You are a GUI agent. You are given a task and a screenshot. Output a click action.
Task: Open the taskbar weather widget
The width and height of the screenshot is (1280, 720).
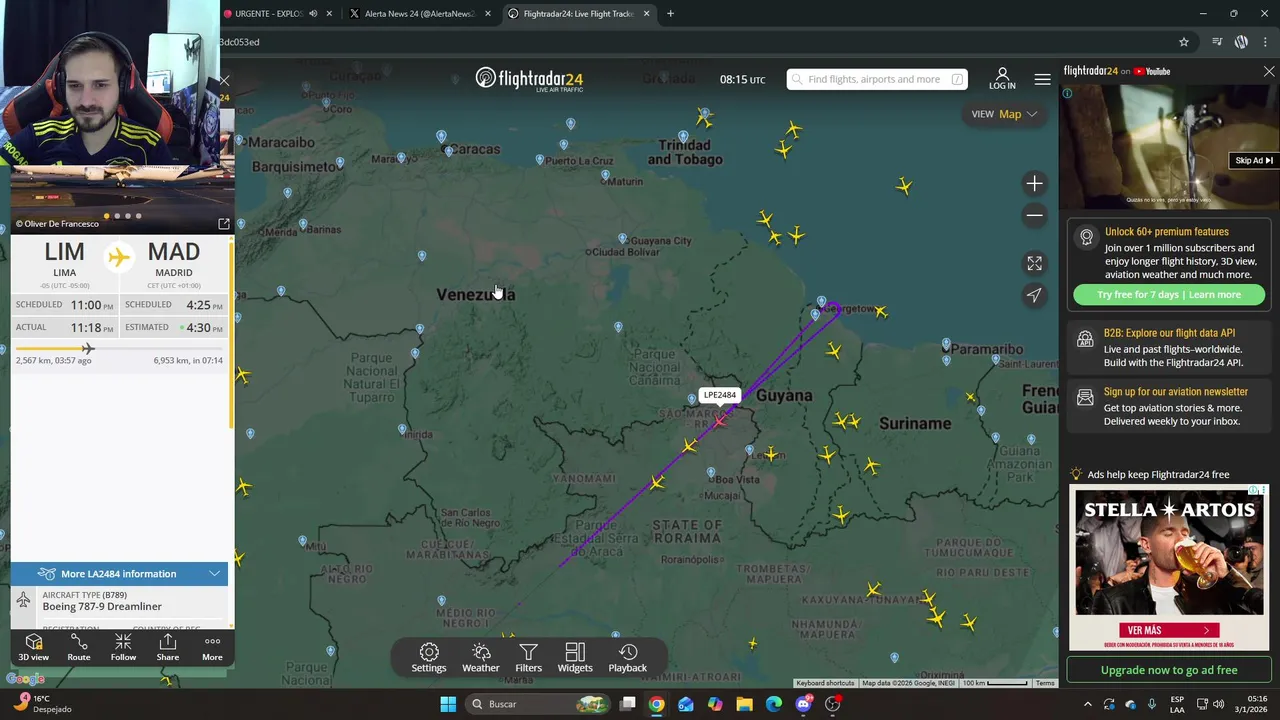42,704
